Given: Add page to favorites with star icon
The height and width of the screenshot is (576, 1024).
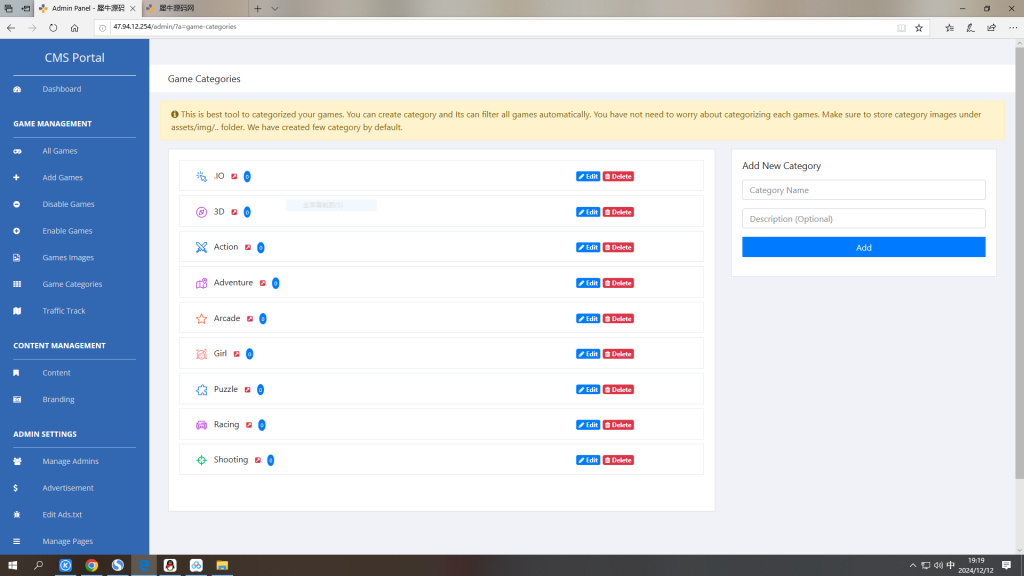Looking at the screenshot, I should click(x=918, y=28).
